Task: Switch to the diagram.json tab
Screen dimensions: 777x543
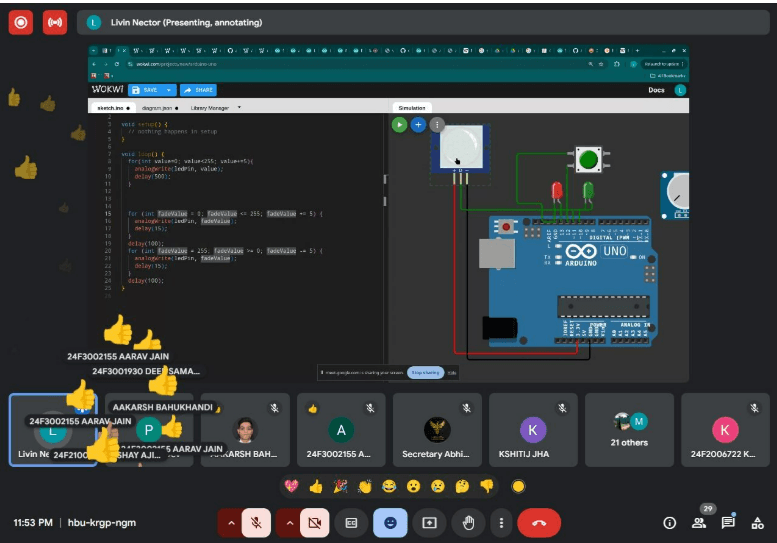Action: pyautogui.click(x=159, y=108)
